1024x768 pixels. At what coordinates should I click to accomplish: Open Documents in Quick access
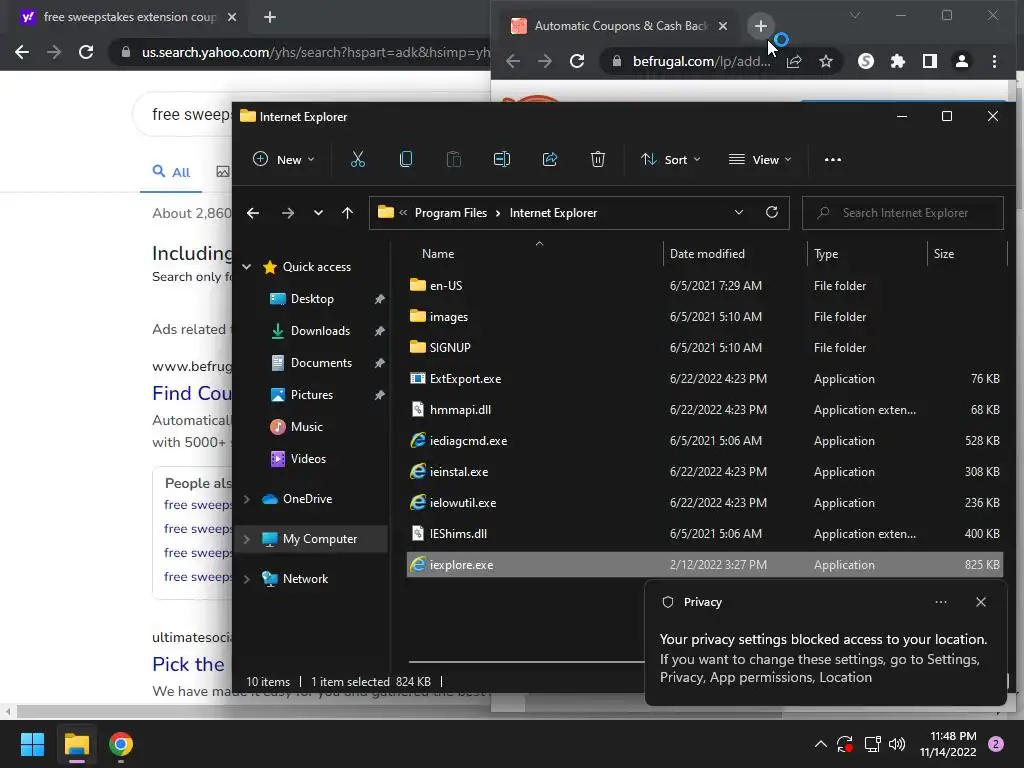pyautogui.click(x=321, y=363)
